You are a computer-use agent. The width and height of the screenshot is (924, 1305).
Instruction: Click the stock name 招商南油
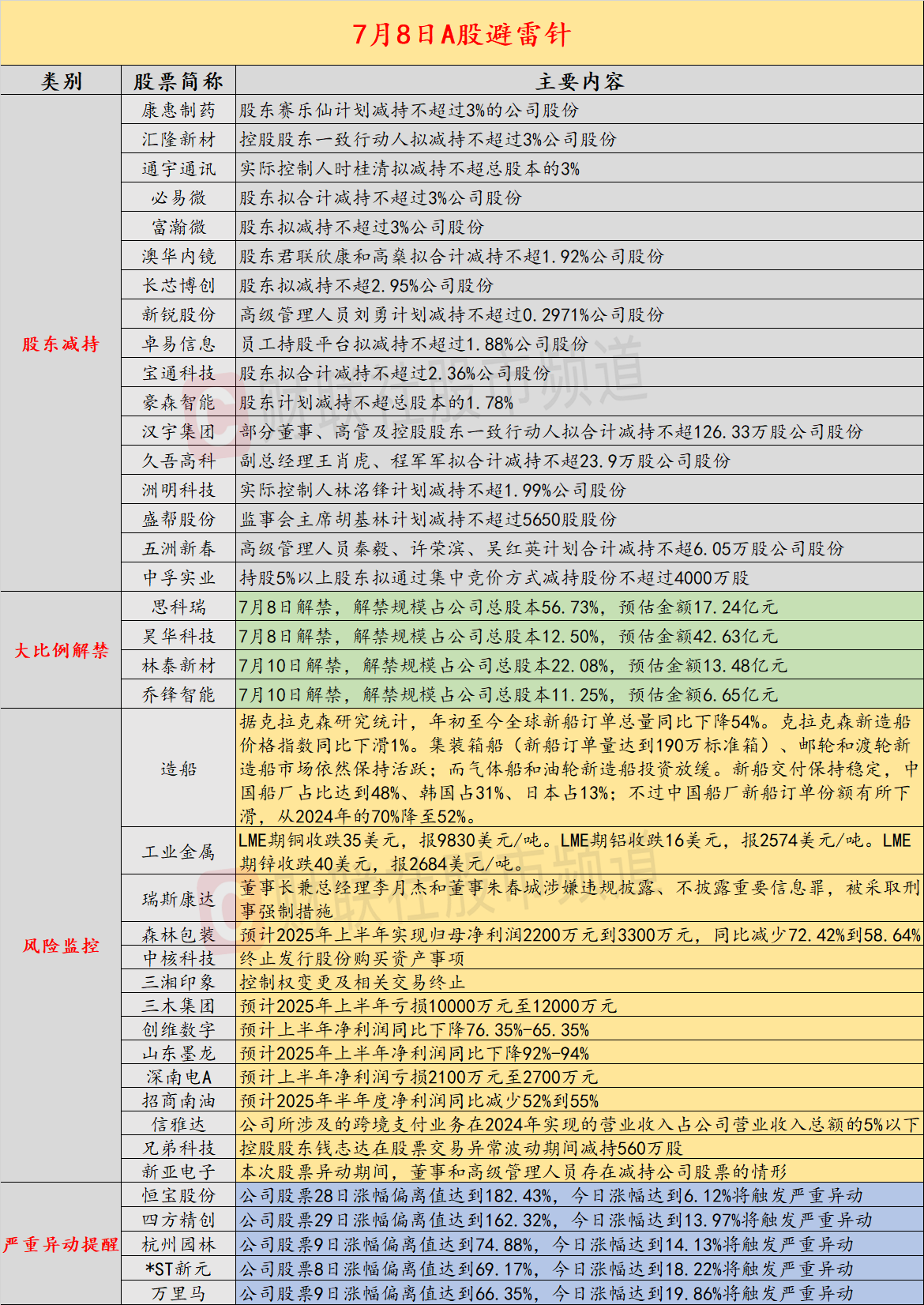[178, 1100]
